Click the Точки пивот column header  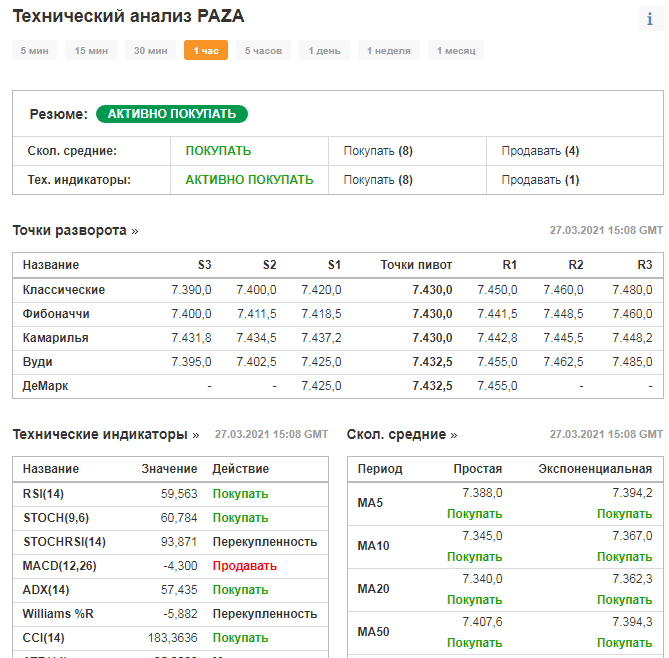pos(416,265)
